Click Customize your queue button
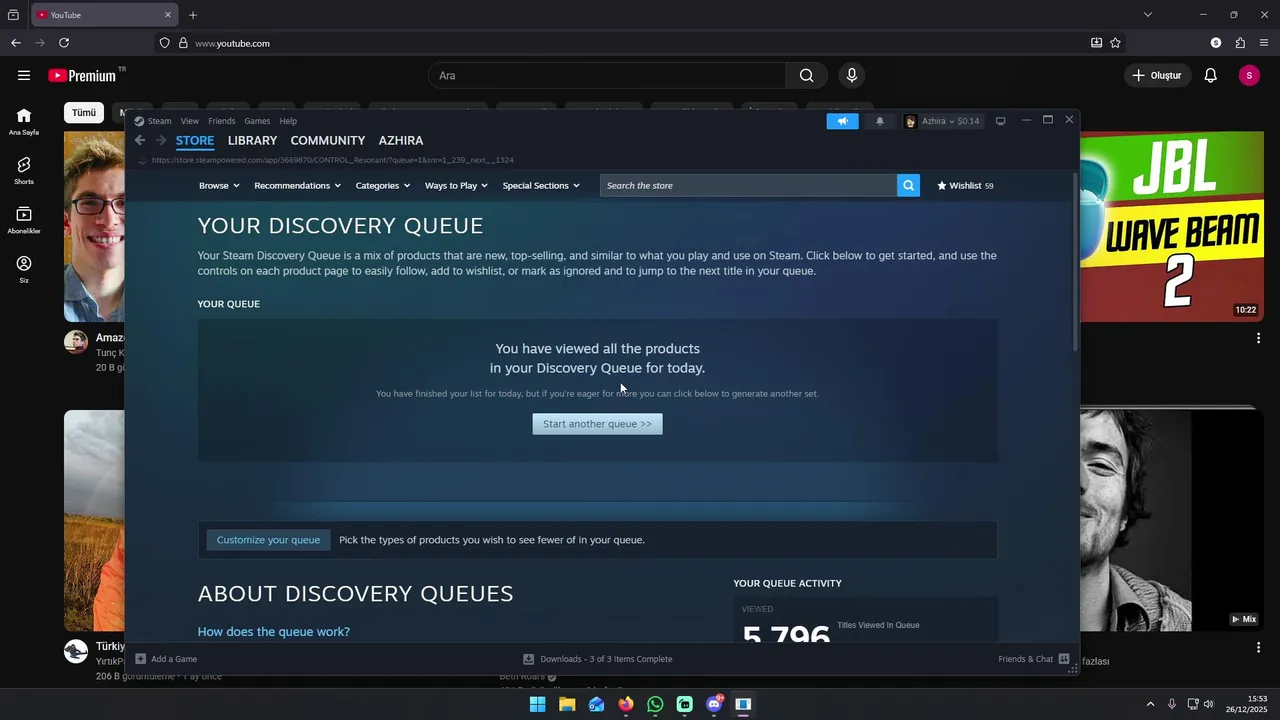Viewport: 1280px width, 720px height. pos(268,540)
